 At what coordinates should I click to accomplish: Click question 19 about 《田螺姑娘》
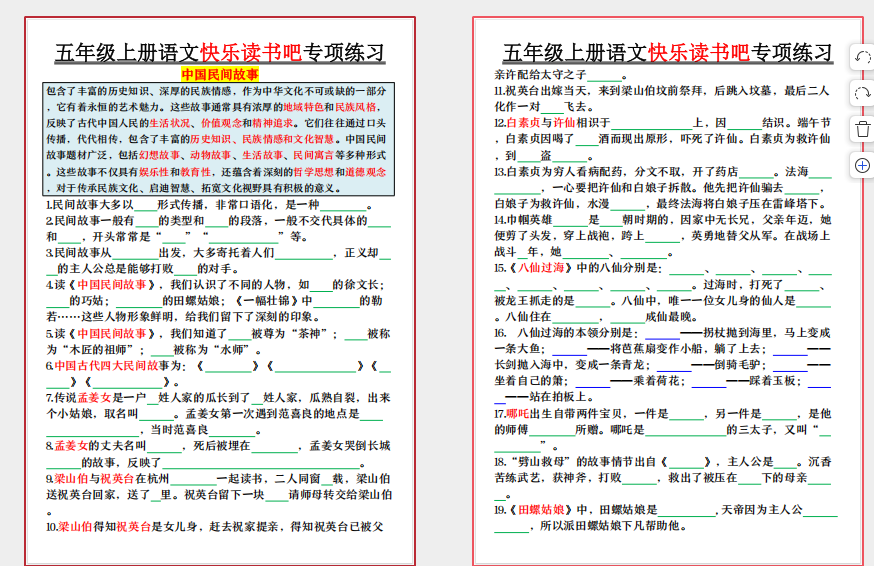pos(662,517)
